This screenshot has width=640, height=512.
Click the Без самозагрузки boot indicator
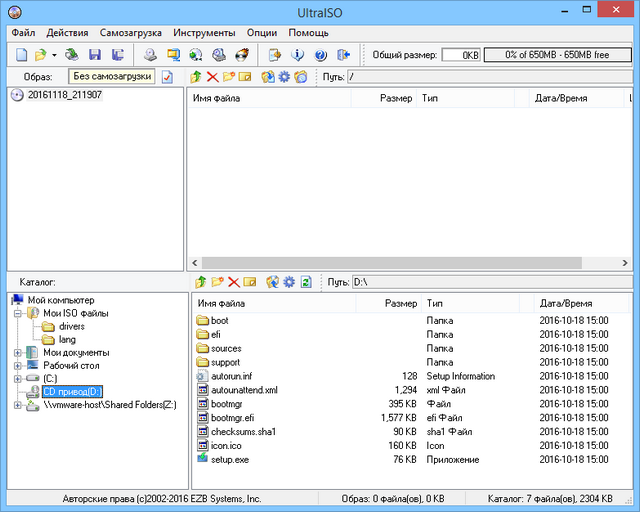coord(111,77)
